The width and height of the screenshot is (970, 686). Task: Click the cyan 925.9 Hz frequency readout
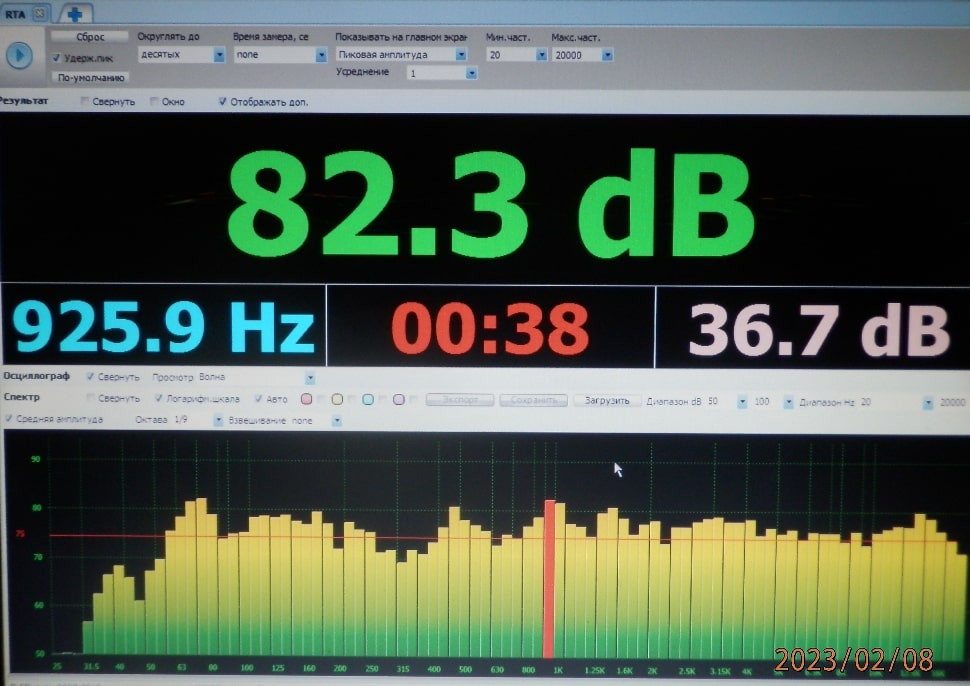163,326
